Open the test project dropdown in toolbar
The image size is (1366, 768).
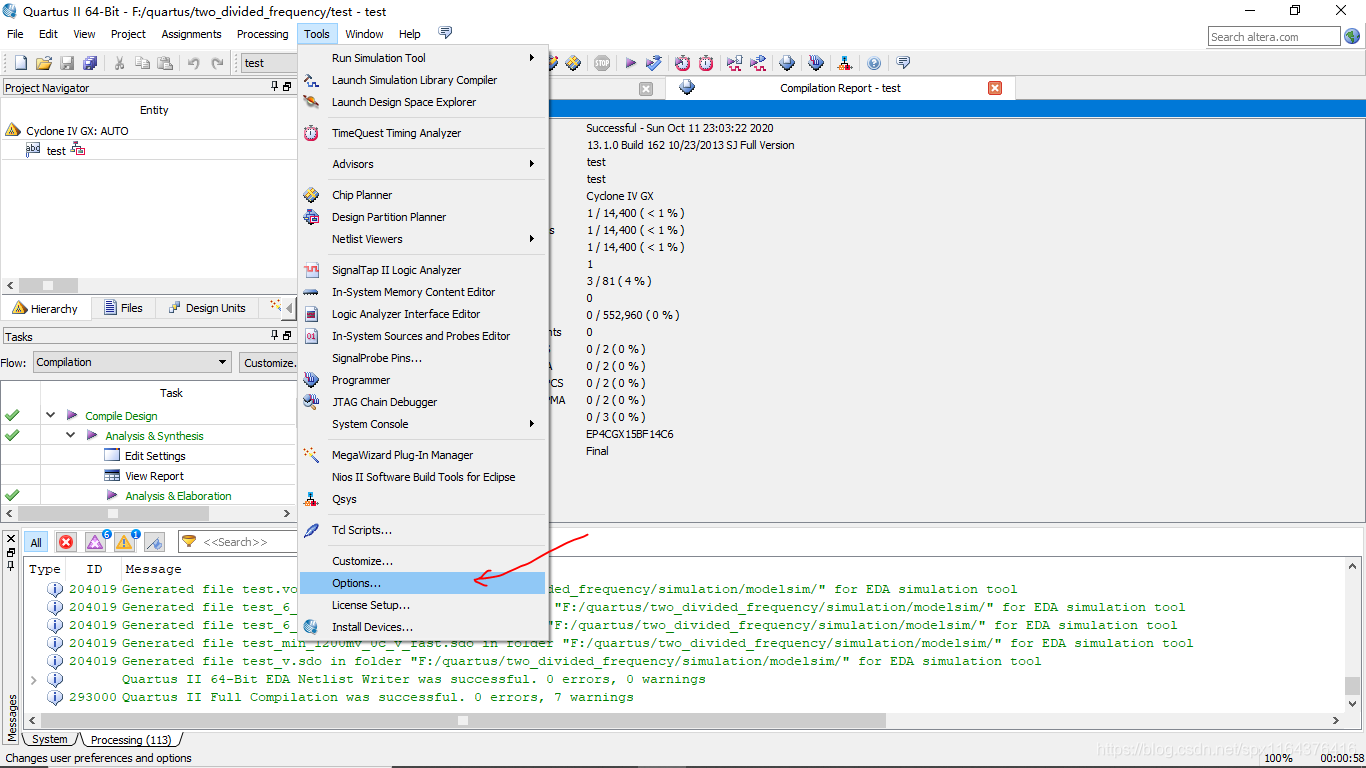coord(269,63)
